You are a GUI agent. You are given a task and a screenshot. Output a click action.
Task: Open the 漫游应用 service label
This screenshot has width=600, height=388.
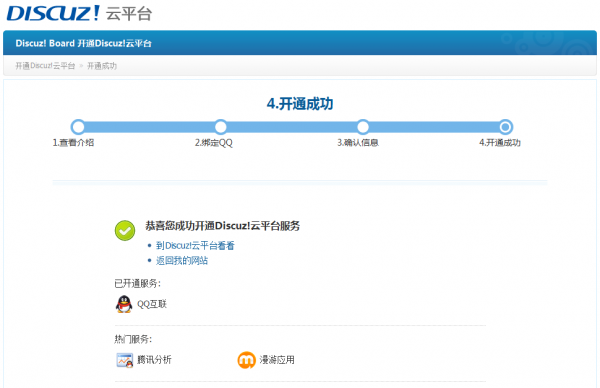tap(277, 360)
